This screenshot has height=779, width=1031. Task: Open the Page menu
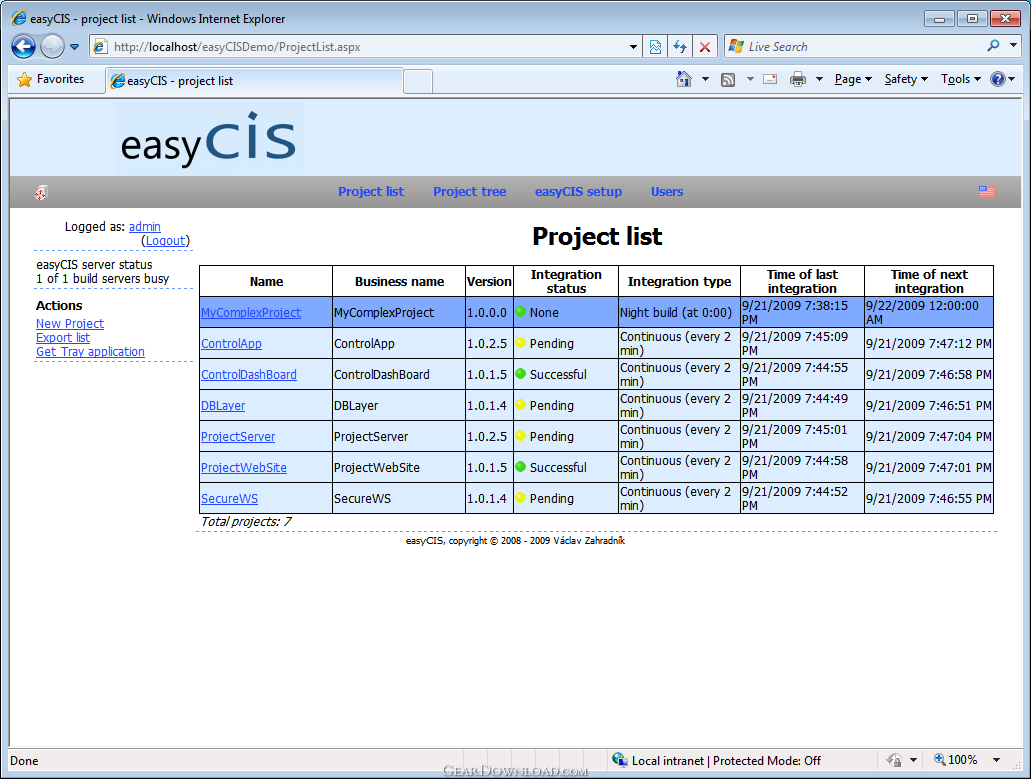coord(853,80)
